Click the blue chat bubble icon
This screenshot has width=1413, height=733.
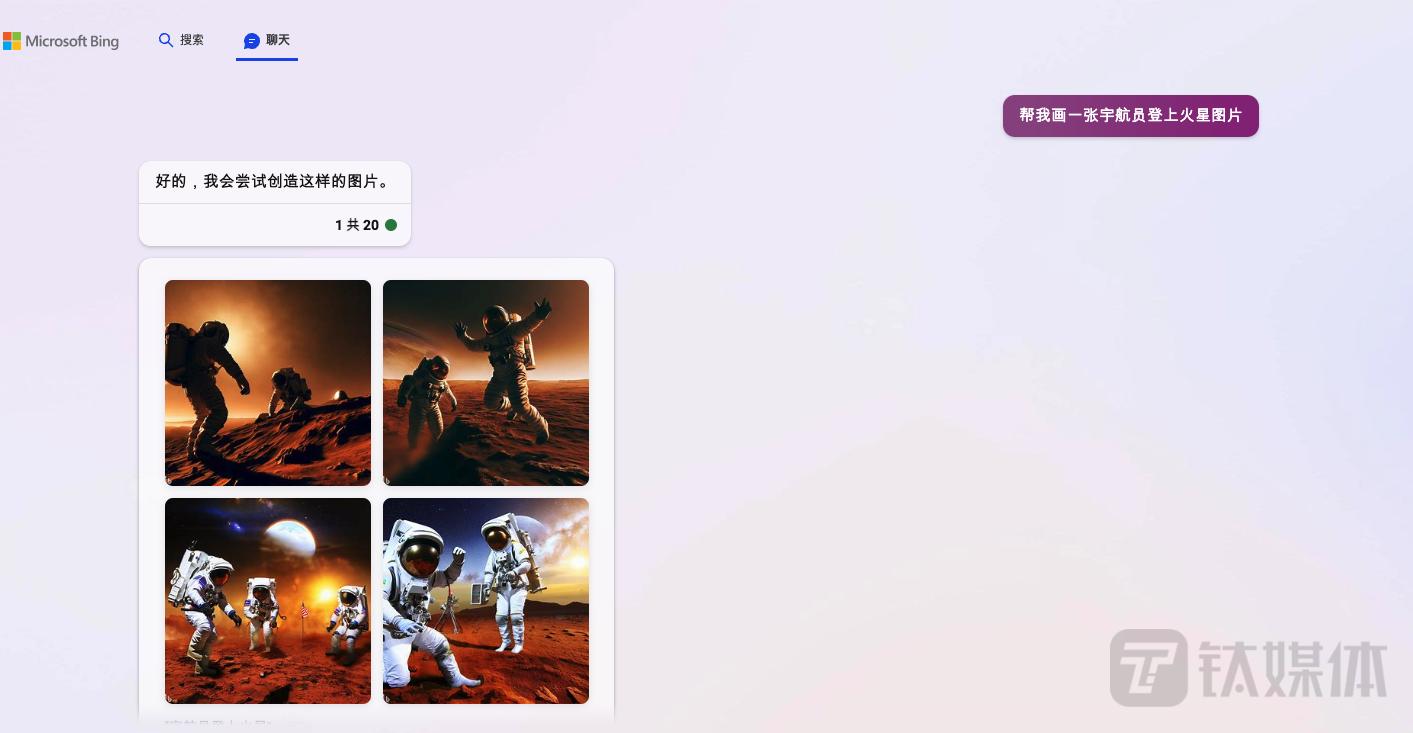tap(252, 41)
